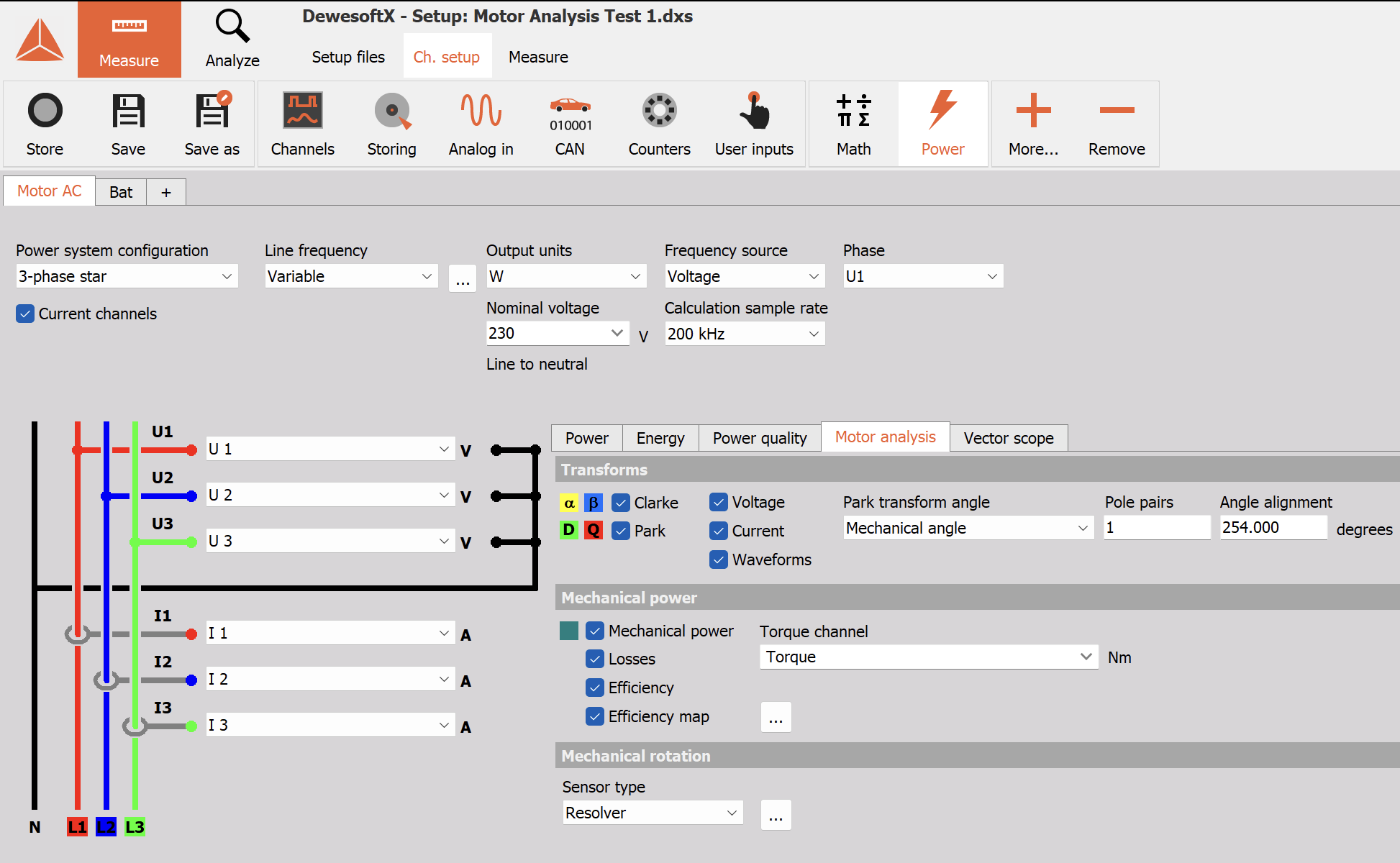Open the I 3 channel dropdown
The image size is (1400, 863).
(x=330, y=725)
